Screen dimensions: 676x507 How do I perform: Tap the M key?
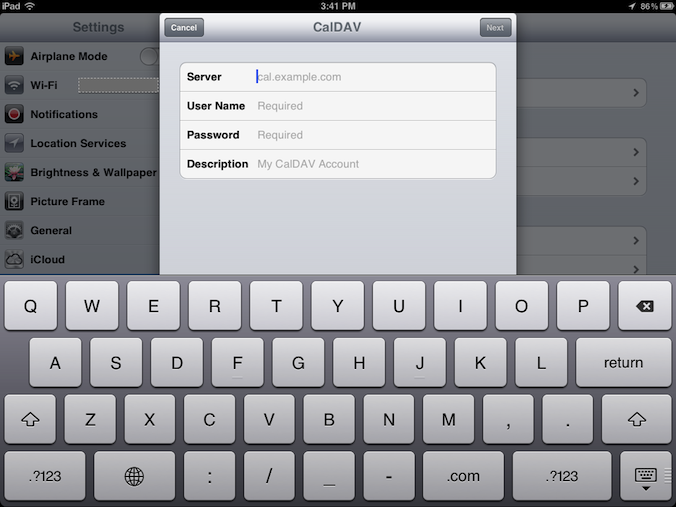pos(448,419)
